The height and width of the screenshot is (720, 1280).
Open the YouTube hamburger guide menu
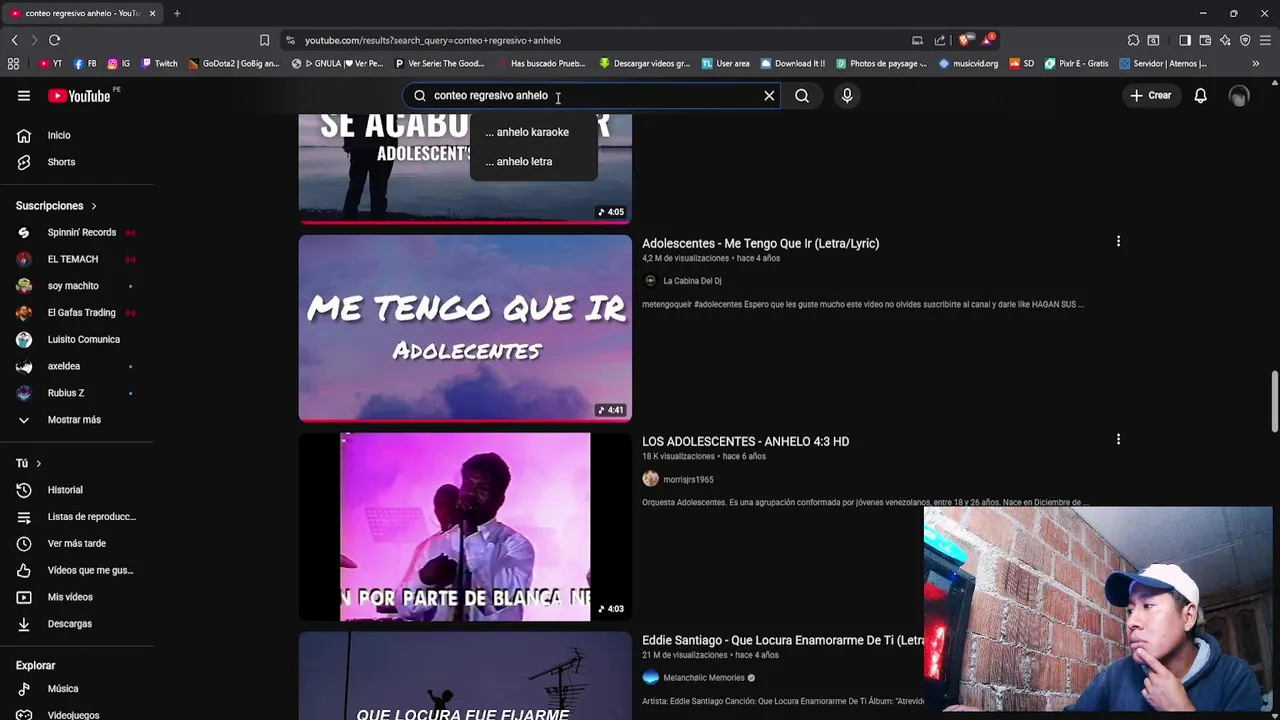[x=24, y=95]
